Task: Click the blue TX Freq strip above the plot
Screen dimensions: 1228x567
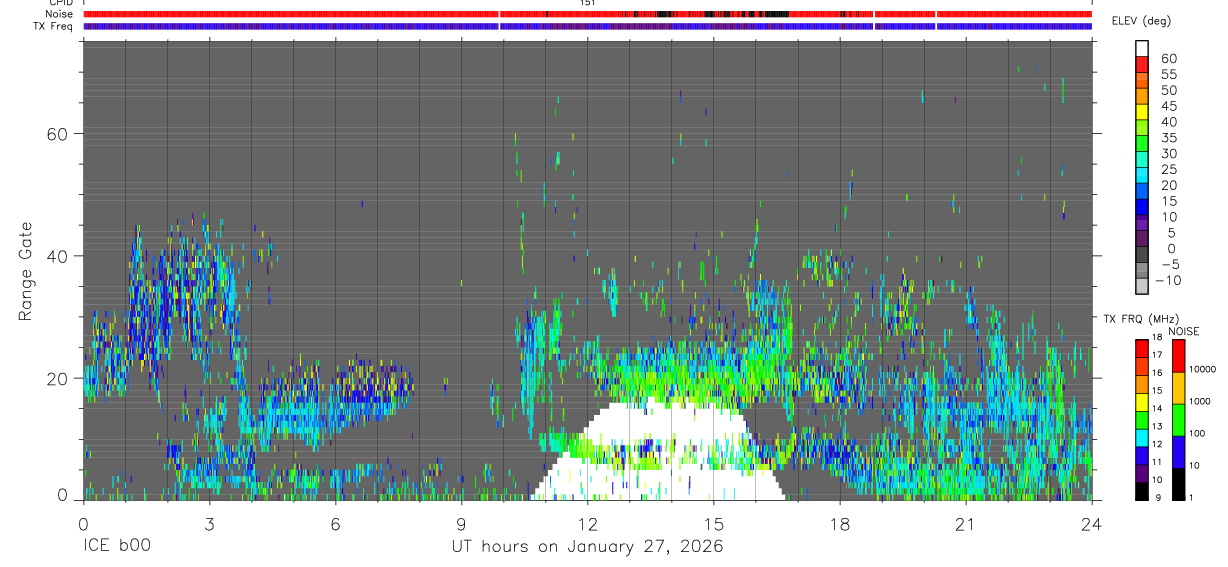Action: 587,26
